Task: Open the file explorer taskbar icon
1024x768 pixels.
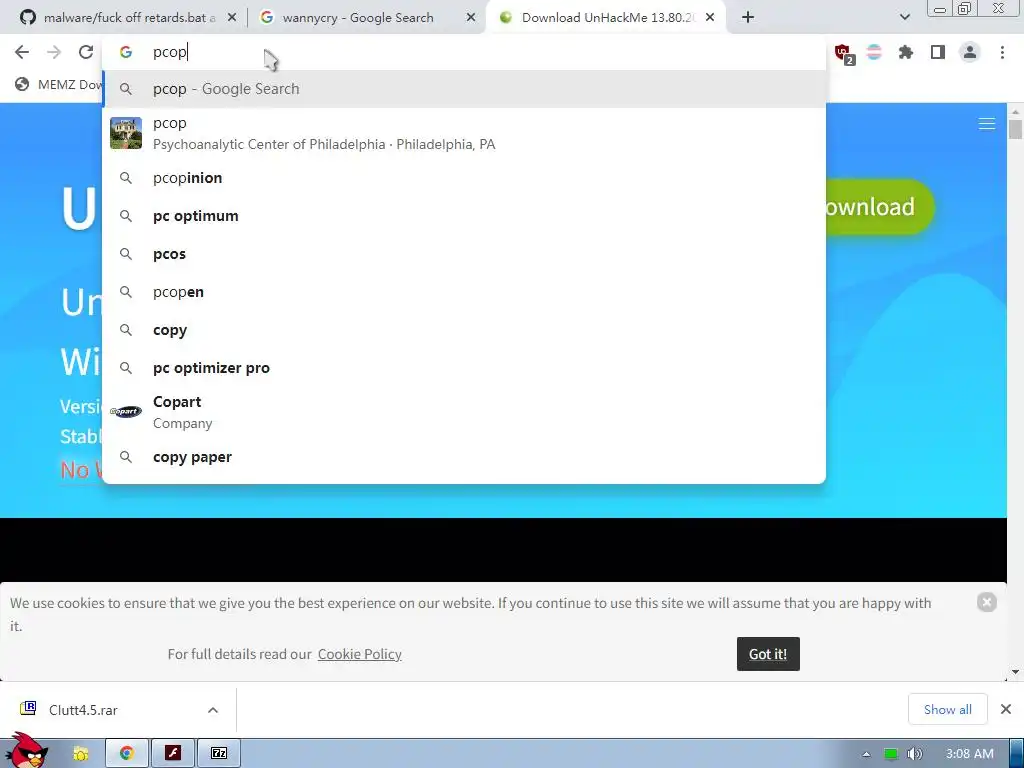Action: tap(80, 754)
